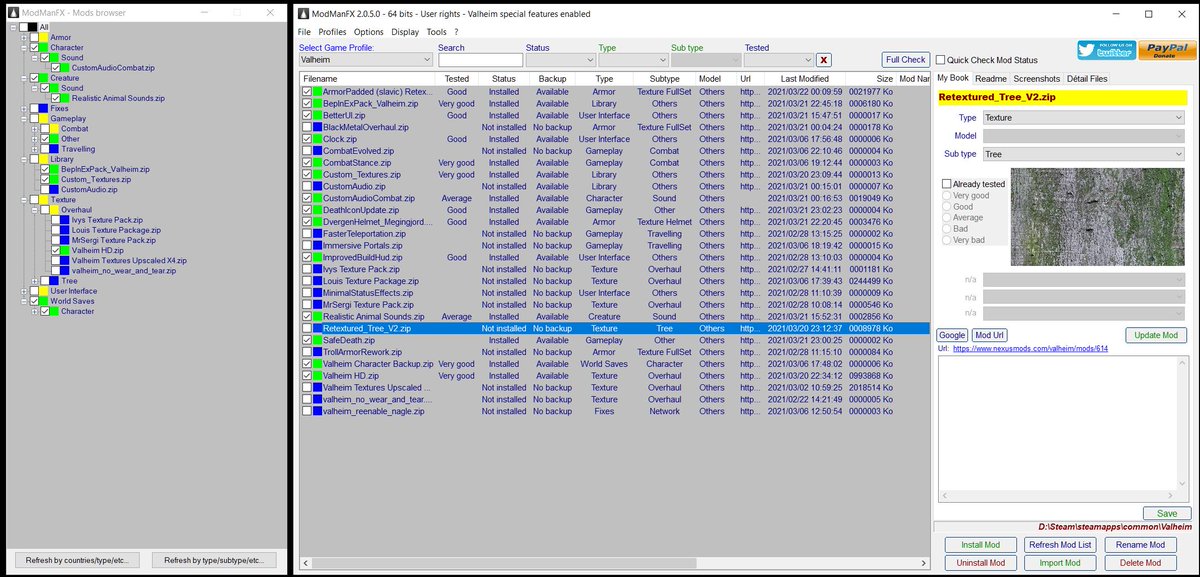
Task: Collapse the Gameplay node in Mods browser
Action: [23, 118]
